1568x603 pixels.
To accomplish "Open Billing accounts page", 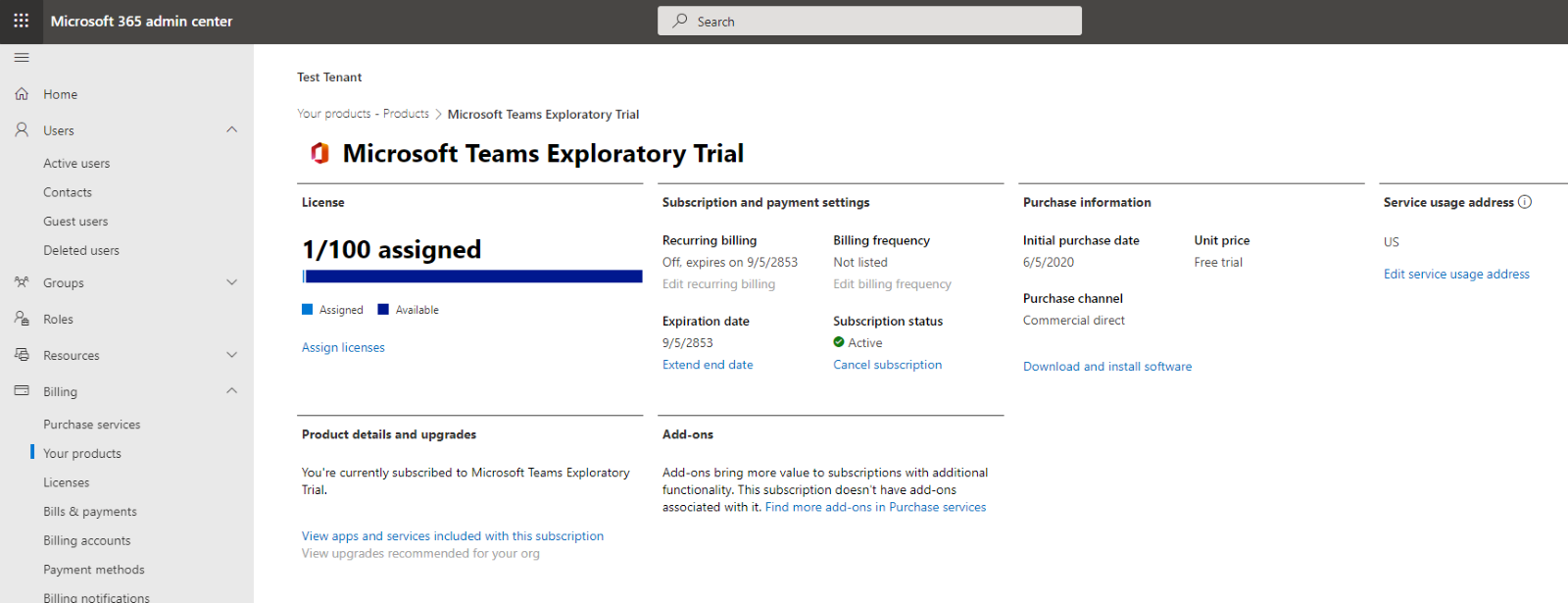I will pos(86,540).
